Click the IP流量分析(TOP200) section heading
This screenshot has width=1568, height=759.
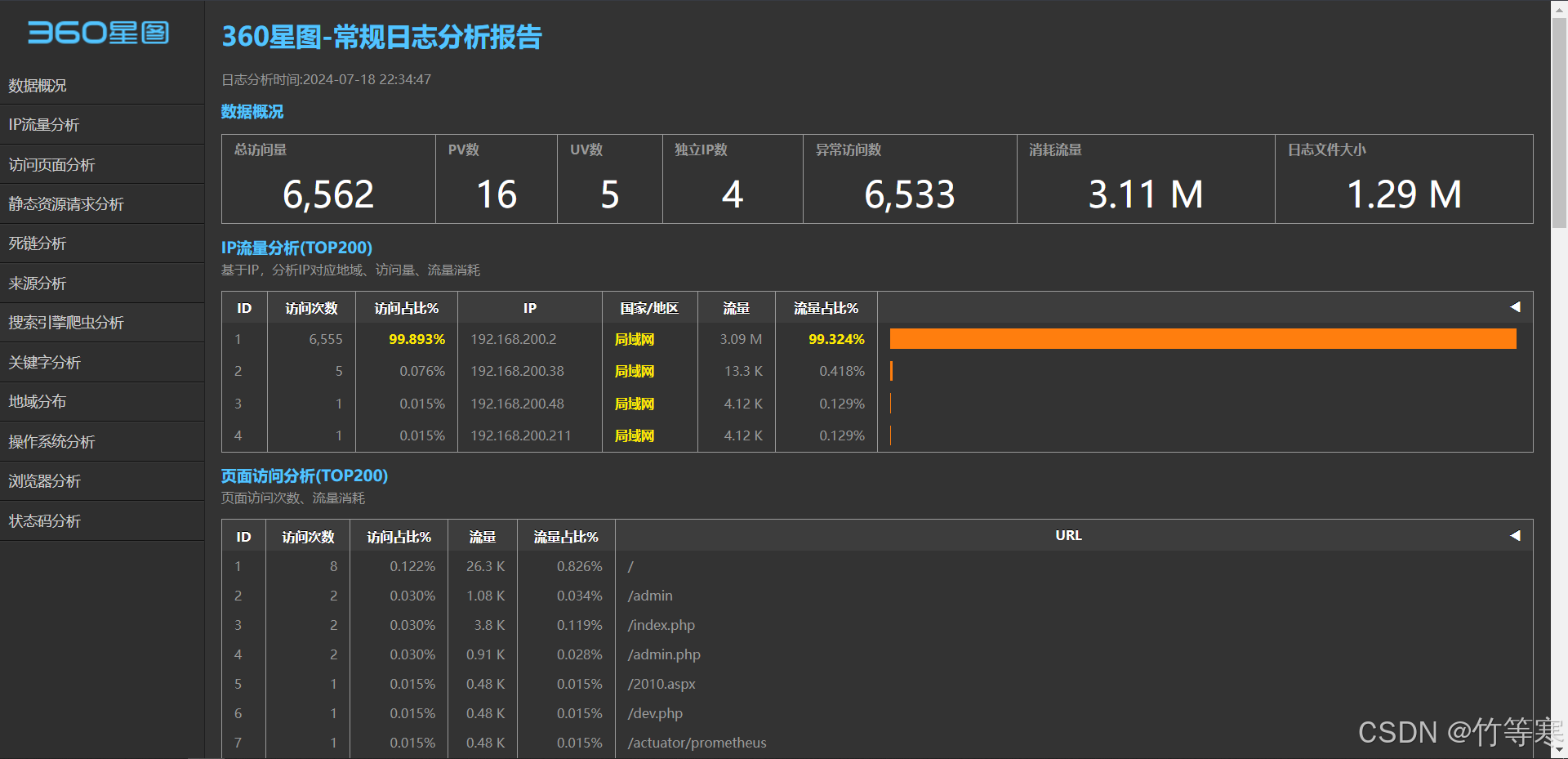click(x=296, y=248)
